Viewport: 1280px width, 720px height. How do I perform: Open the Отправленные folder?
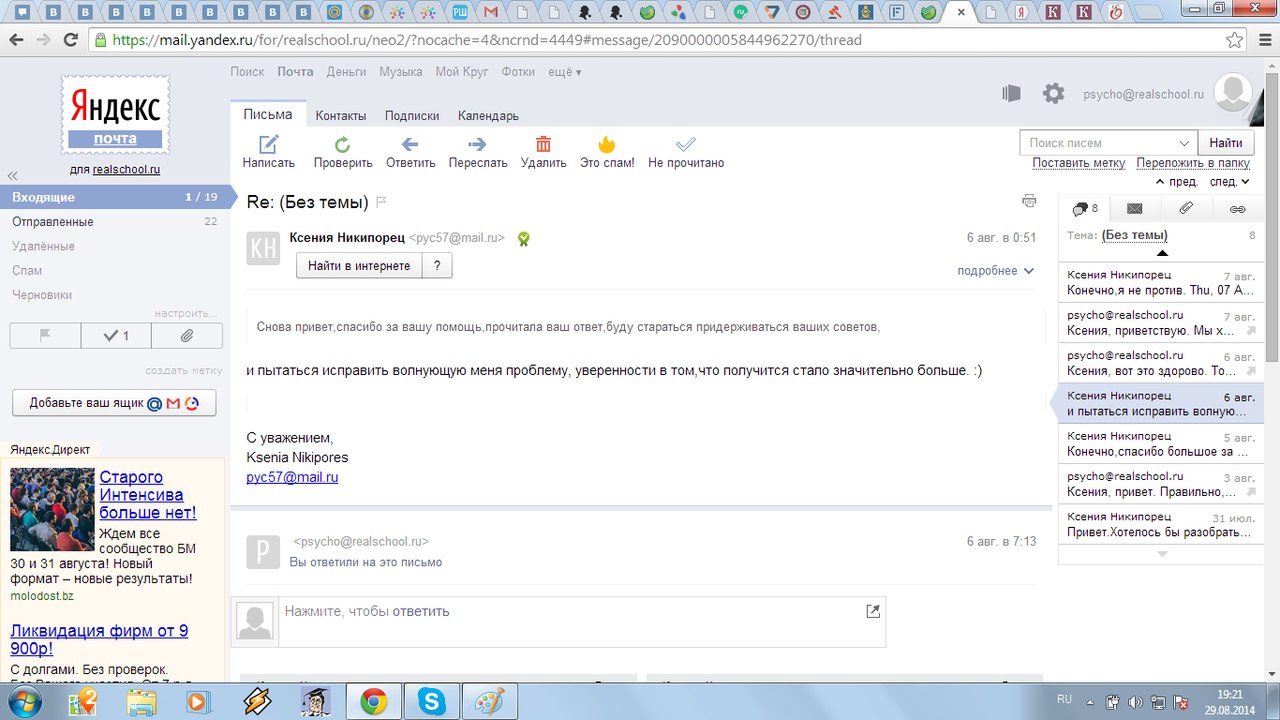pos(53,222)
